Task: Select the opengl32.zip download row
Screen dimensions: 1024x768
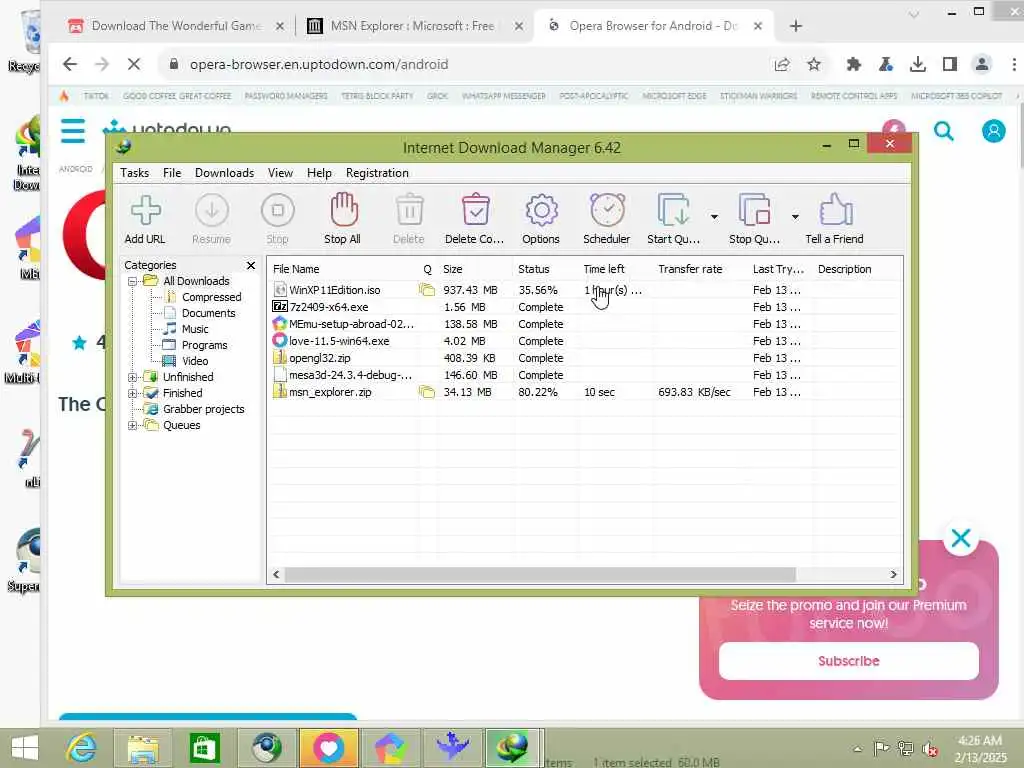Action: tap(584, 358)
